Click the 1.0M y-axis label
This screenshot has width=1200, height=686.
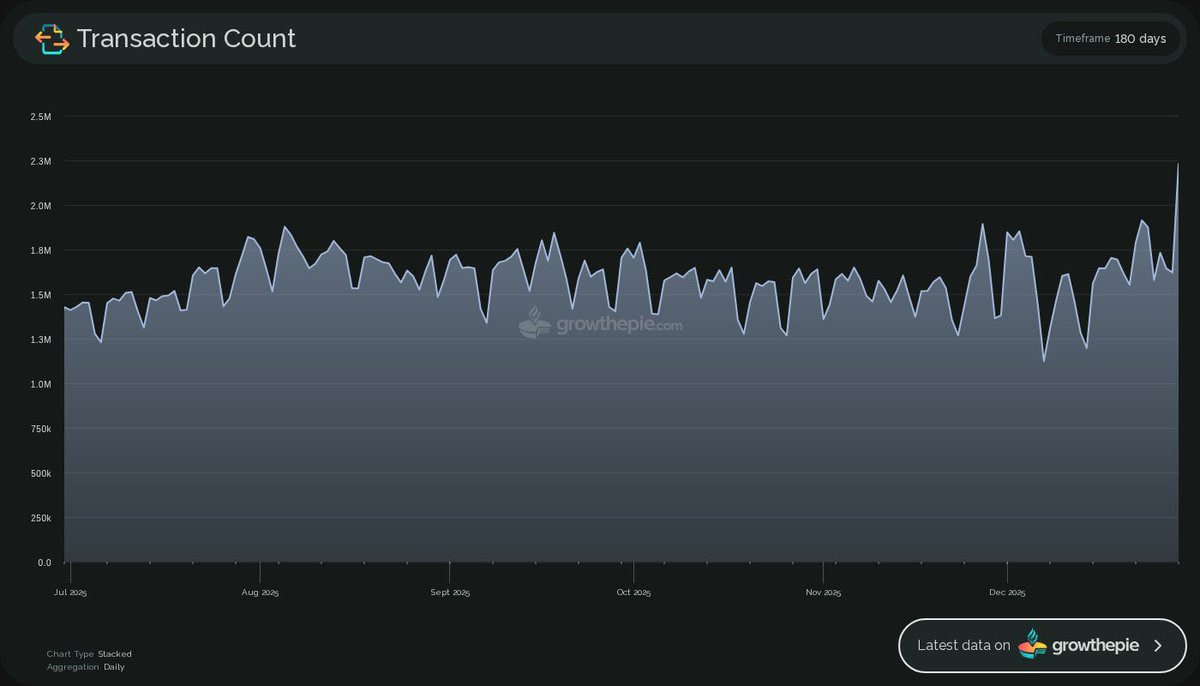pyautogui.click(x=41, y=384)
